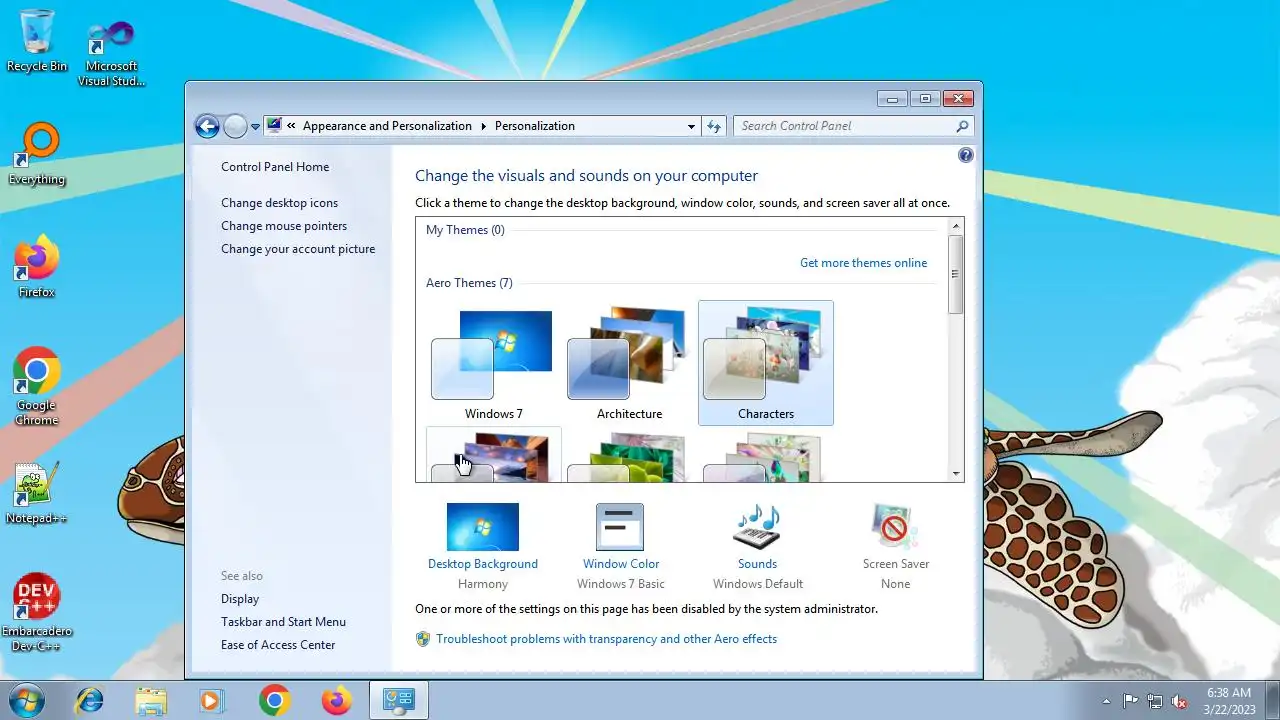Select the Characters theme

click(x=765, y=363)
